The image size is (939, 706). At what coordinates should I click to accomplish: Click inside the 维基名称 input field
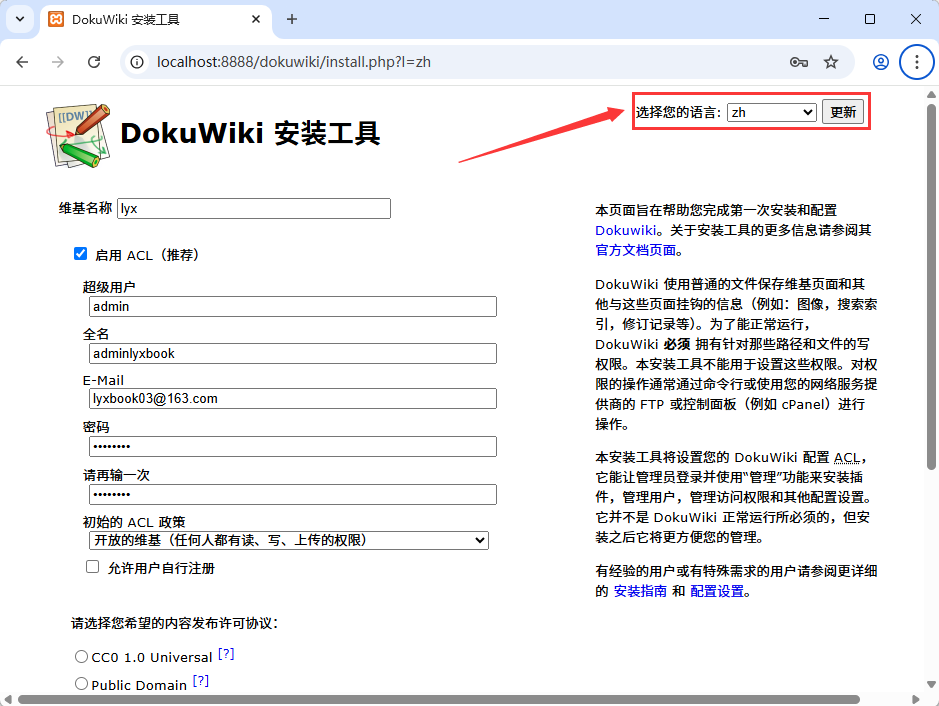pyautogui.click(x=253, y=208)
